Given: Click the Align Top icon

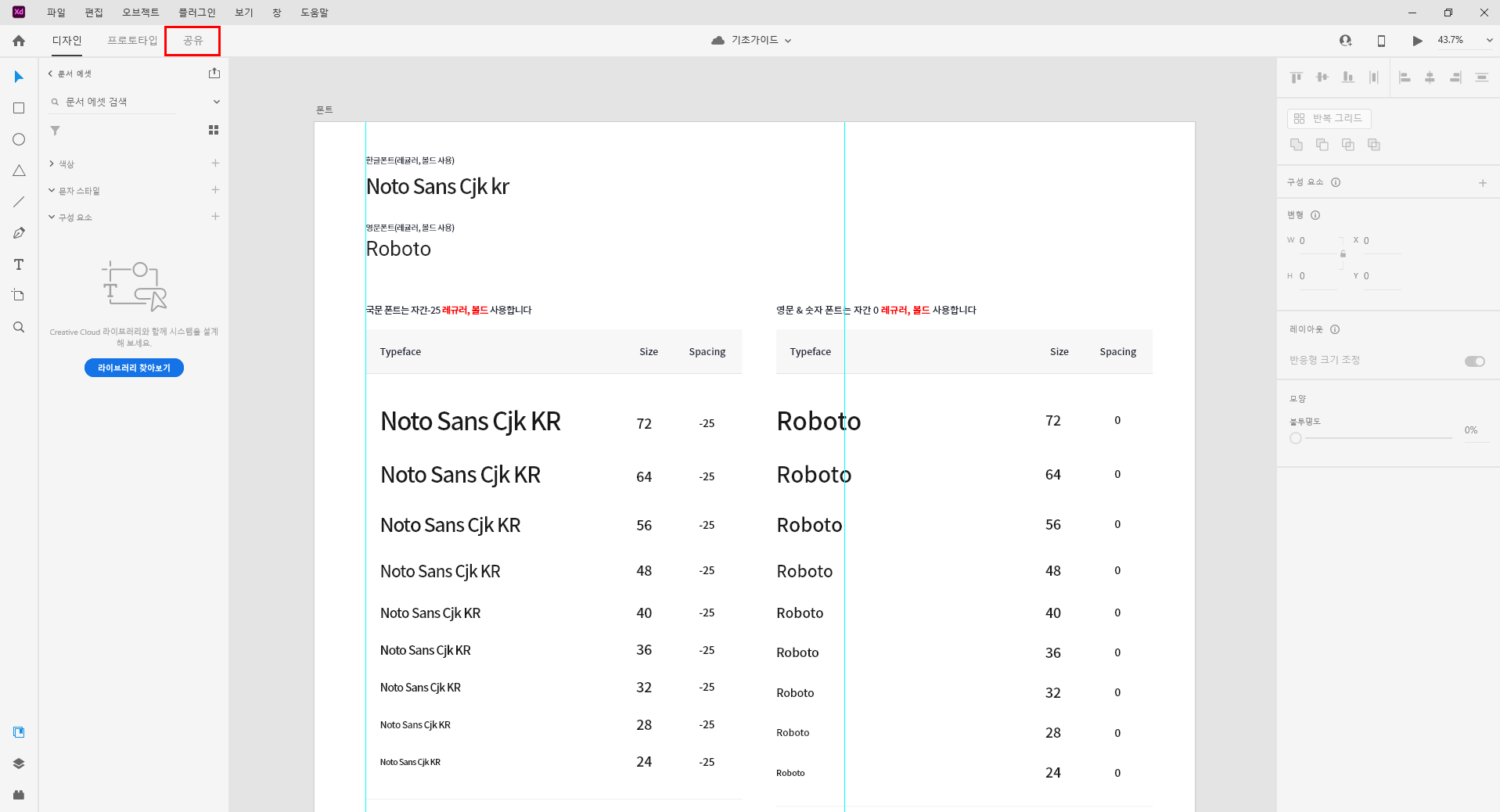Looking at the screenshot, I should point(1297,77).
